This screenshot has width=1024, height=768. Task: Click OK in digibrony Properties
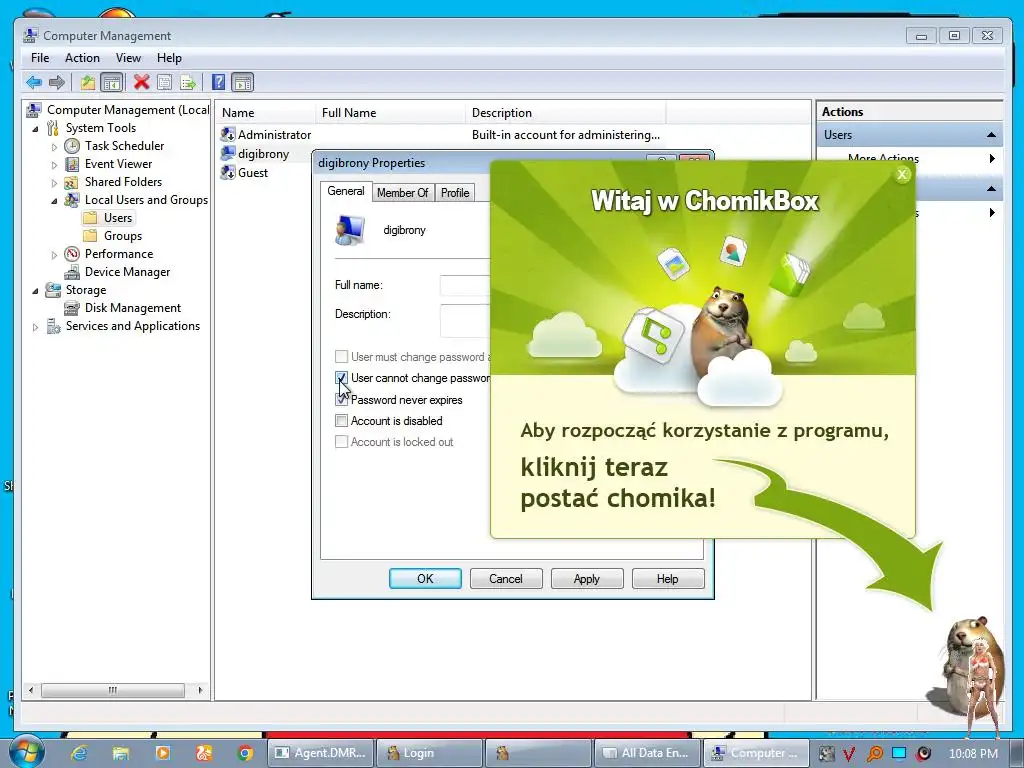[x=425, y=579]
